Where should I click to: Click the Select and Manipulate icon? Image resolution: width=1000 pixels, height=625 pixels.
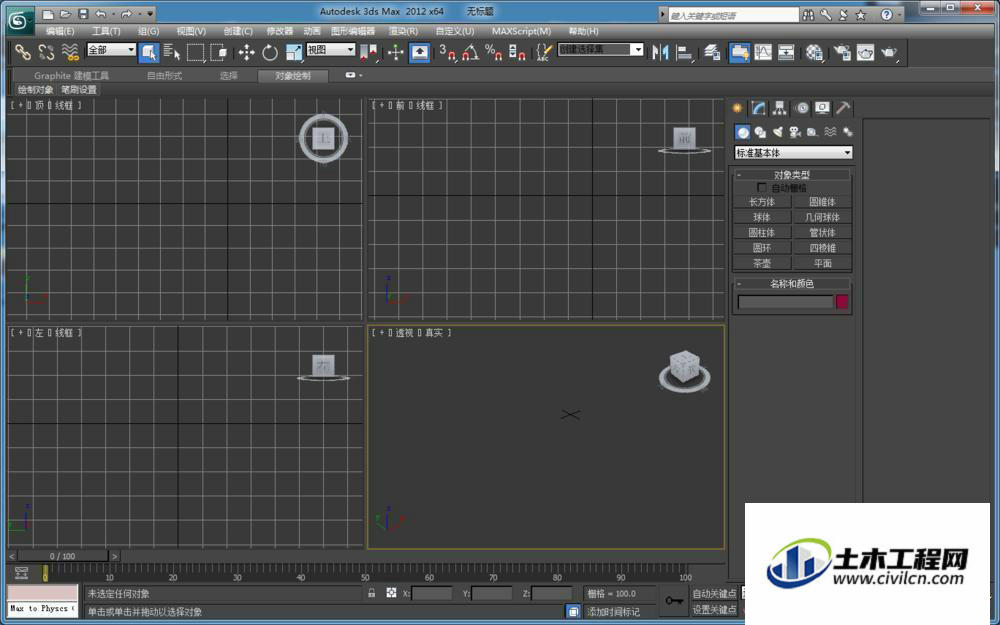tap(395, 52)
